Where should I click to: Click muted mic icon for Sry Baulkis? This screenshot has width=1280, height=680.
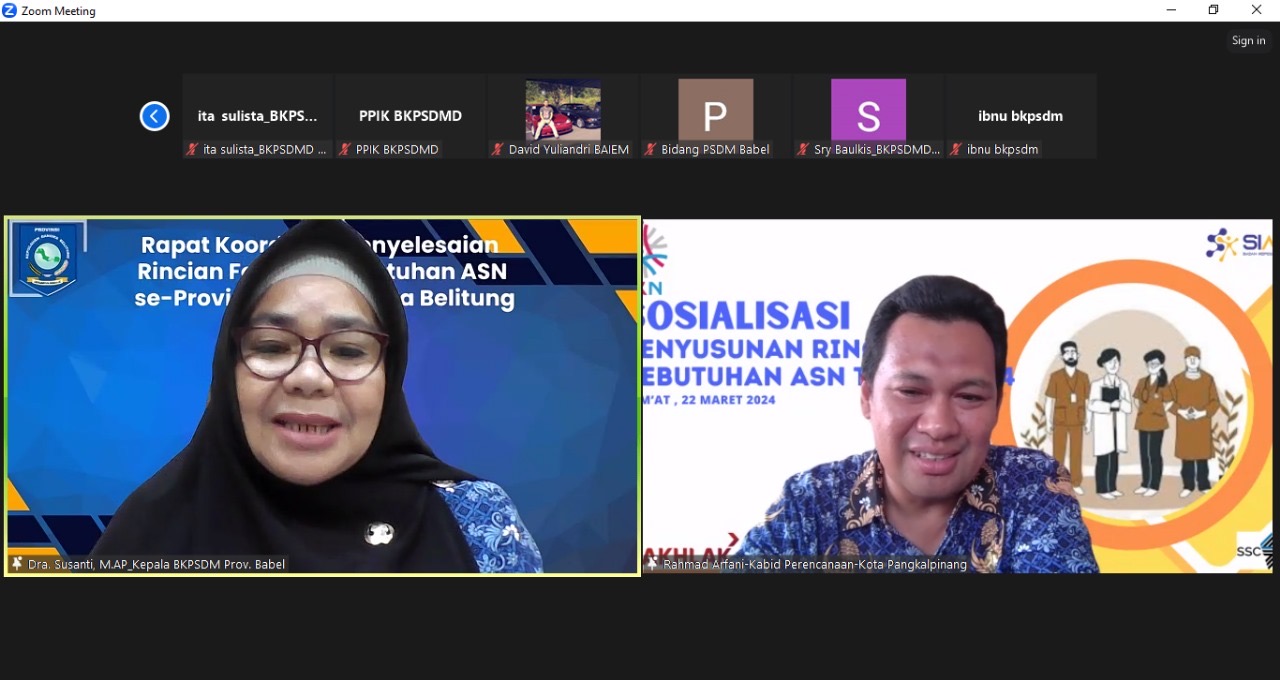coord(803,150)
